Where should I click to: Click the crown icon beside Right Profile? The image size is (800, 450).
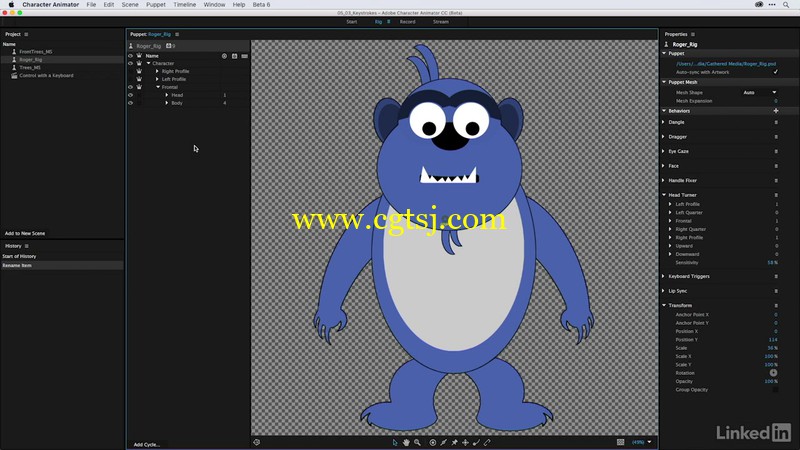(x=139, y=71)
